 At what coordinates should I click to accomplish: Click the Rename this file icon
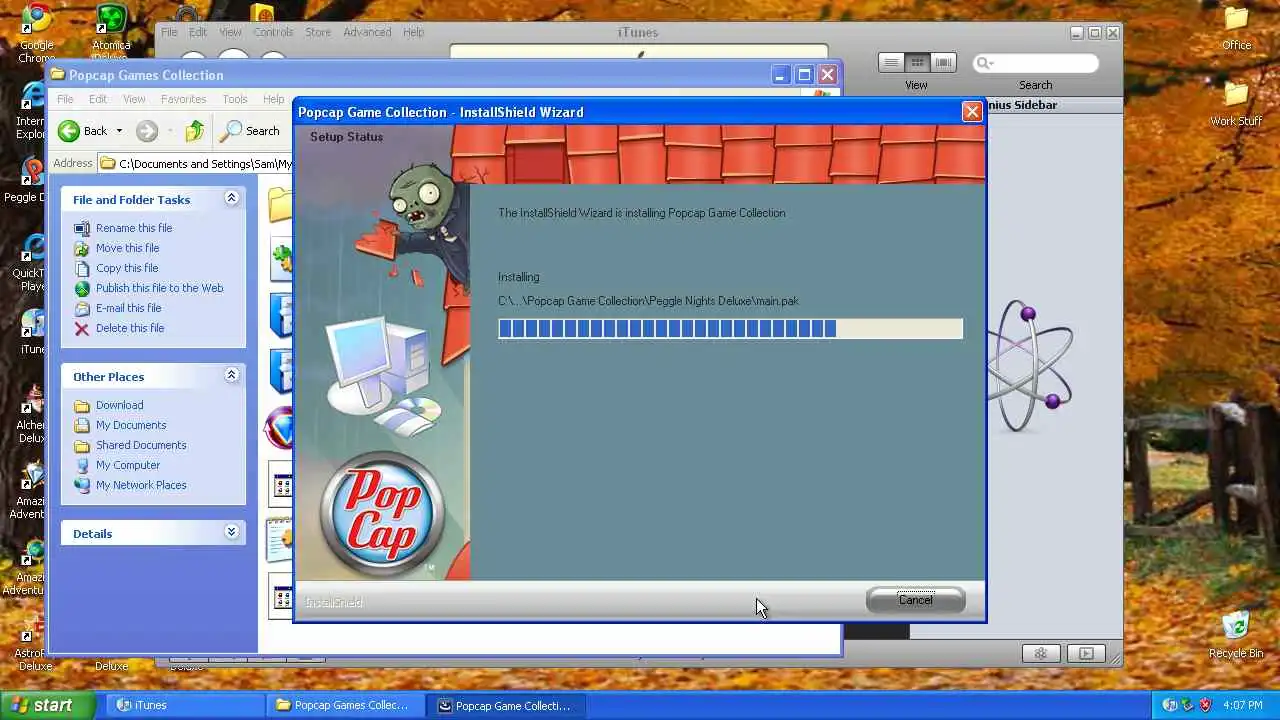[82, 228]
